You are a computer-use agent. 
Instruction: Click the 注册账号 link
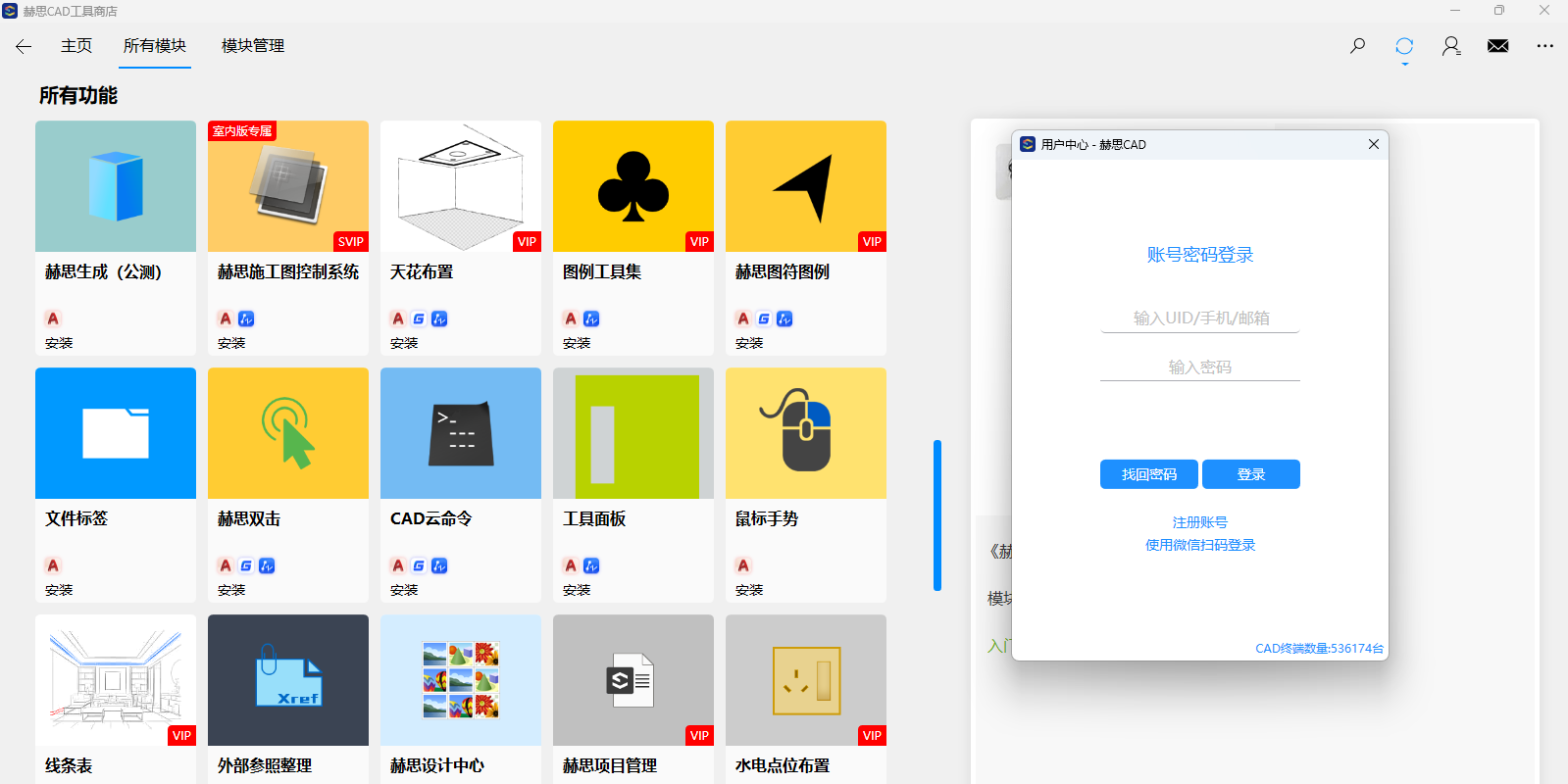coord(1199,522)
